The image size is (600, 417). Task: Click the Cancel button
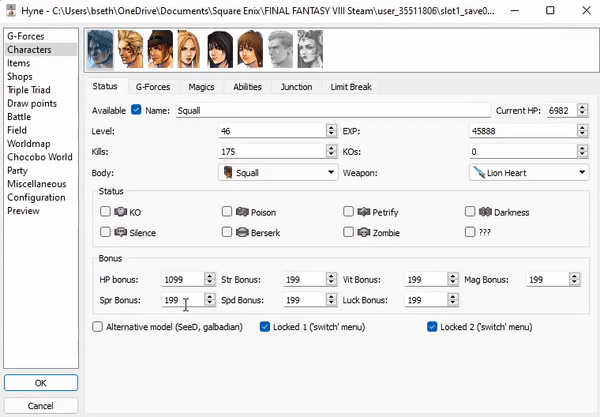(41, 406)
